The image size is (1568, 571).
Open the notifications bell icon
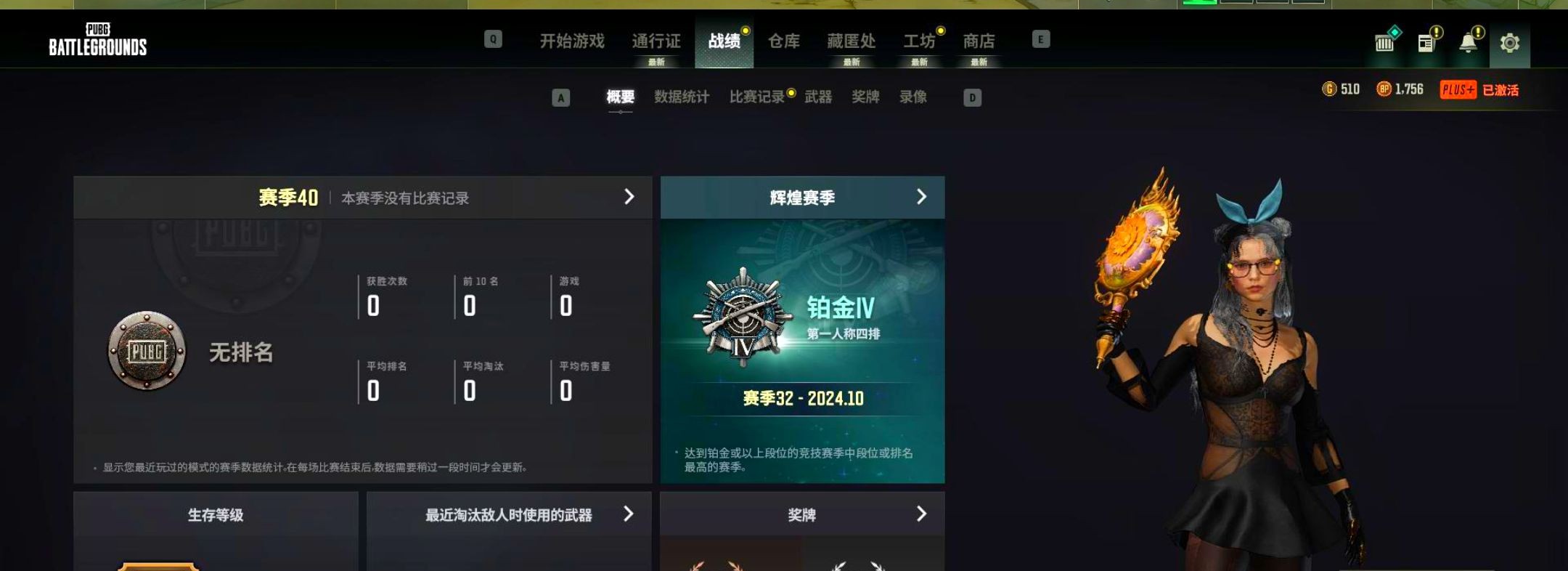point(1468,43)
